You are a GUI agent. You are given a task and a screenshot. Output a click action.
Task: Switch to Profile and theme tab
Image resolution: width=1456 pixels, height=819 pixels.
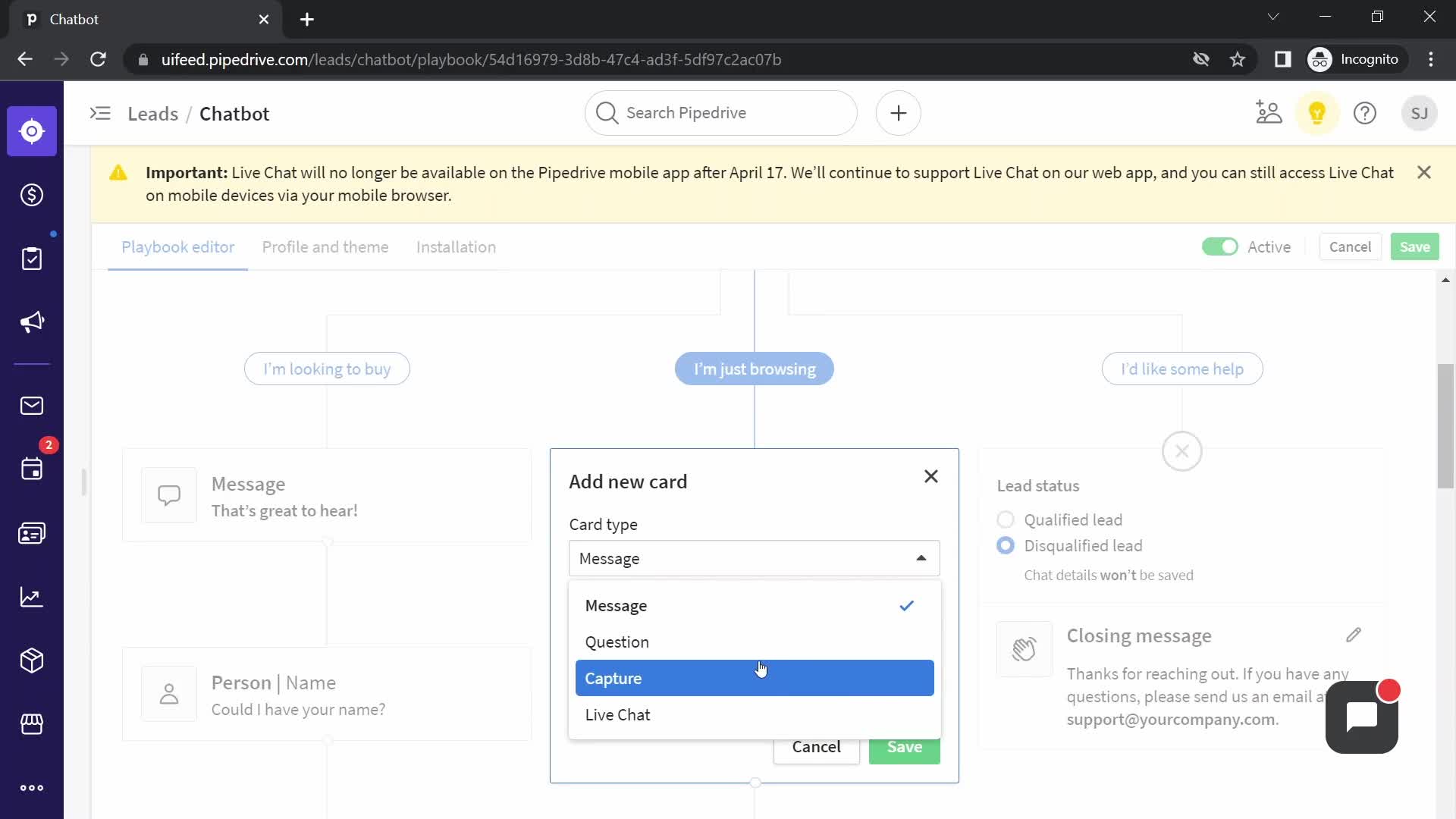click(326, 246)
